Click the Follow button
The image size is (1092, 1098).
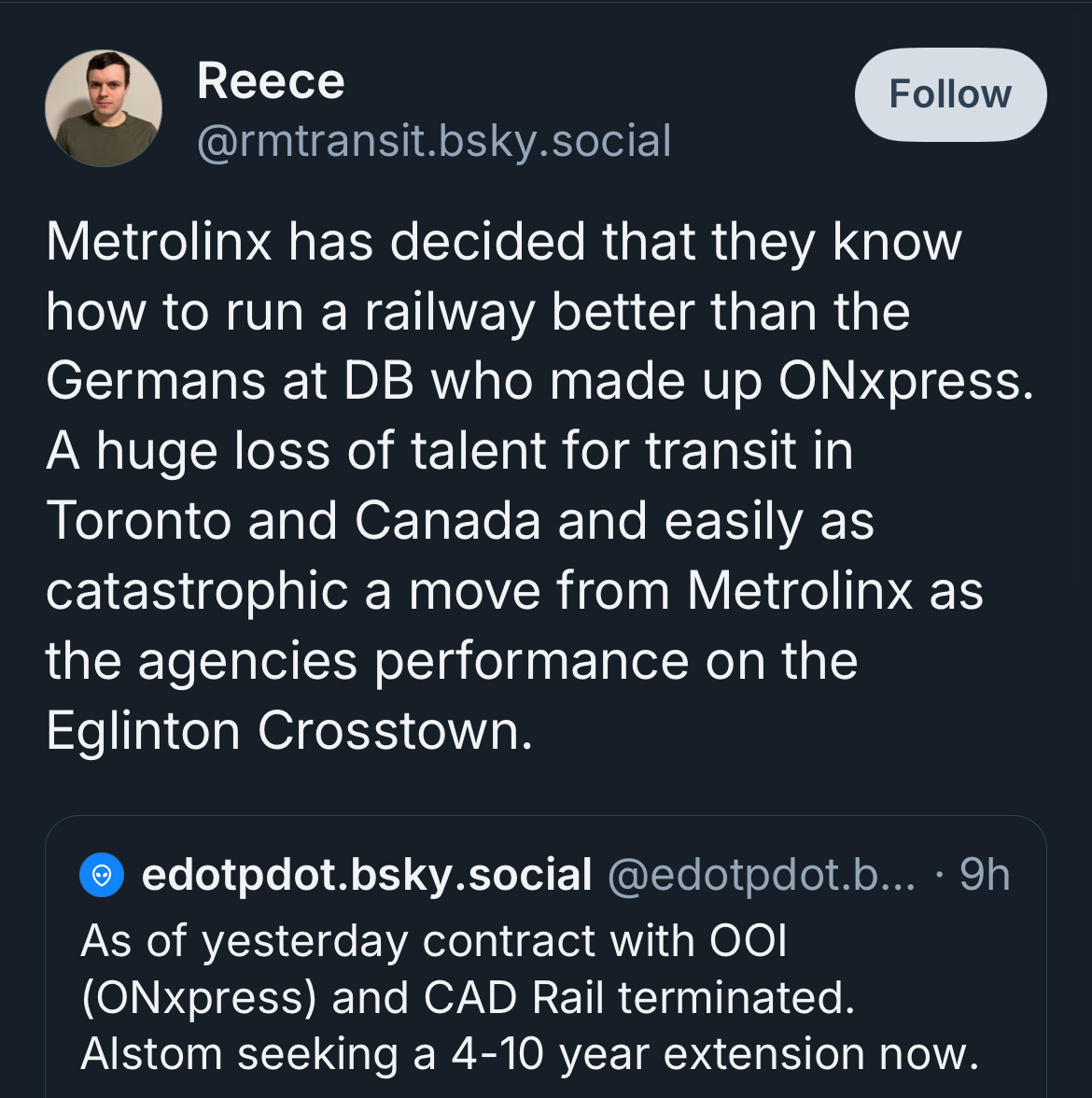point(950,94)
